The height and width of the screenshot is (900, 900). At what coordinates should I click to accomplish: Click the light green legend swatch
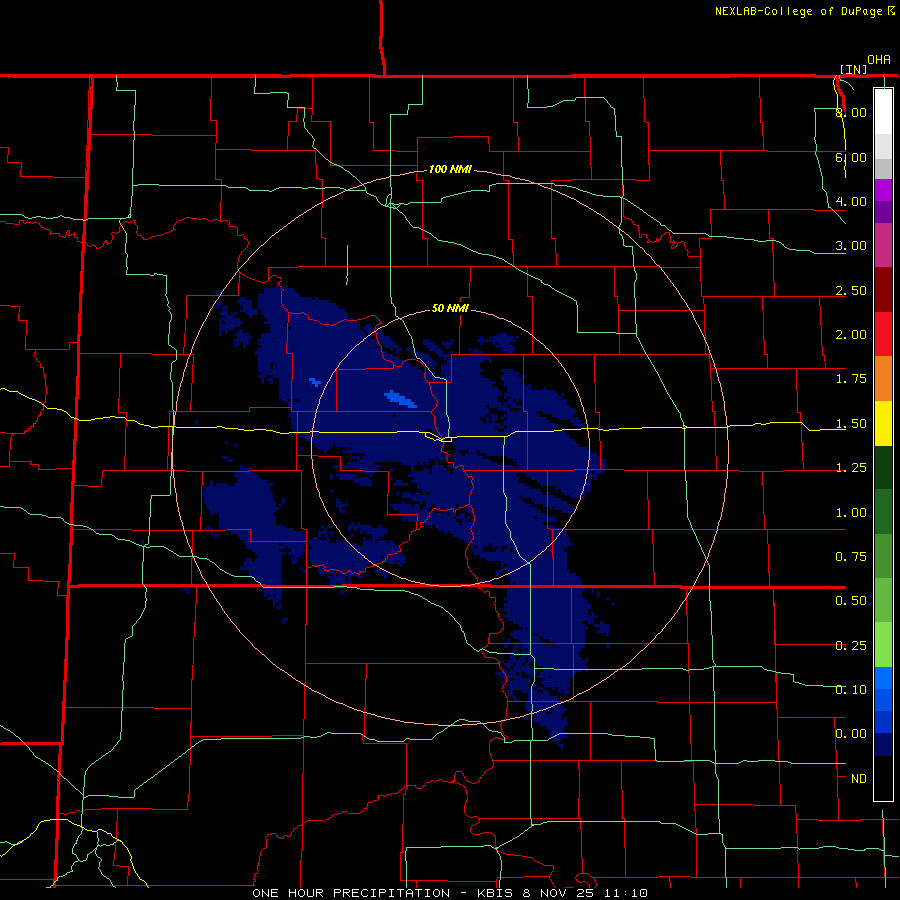click(883, 645)
